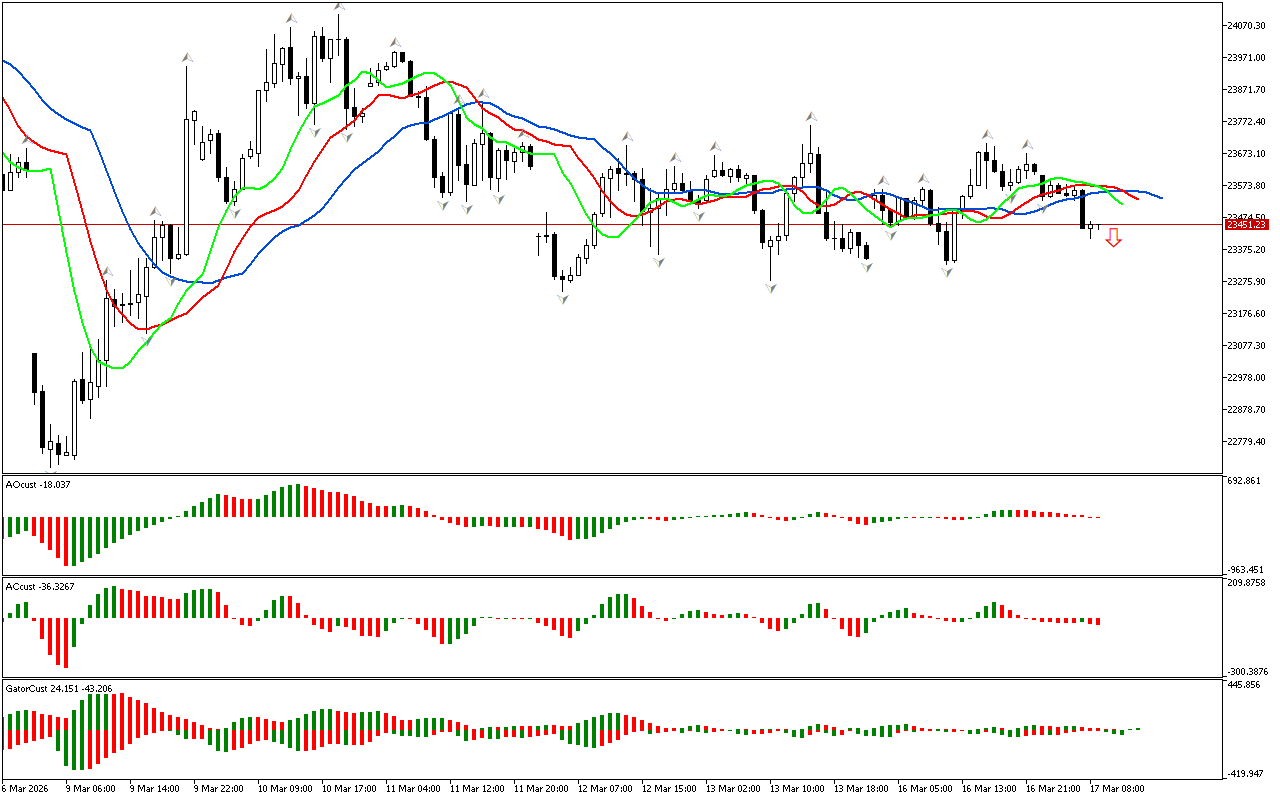Click fractal arrow above the 10 Mar 17:00 high
This screenshot has height=800, width=1280.
pyautogui.click(x=340, y=8)
